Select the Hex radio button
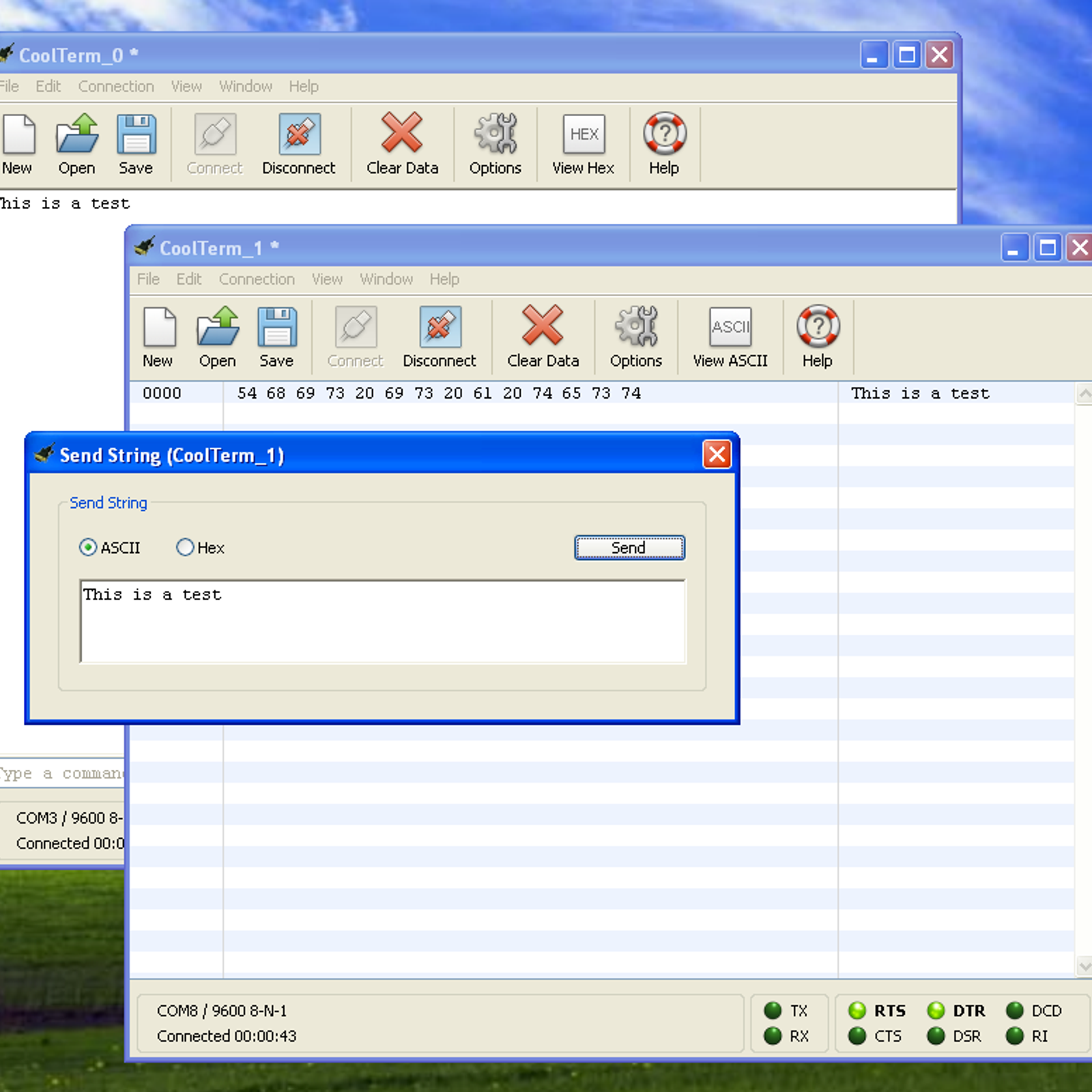This screenshot has height=1092, width=1092. pos(185,547)
